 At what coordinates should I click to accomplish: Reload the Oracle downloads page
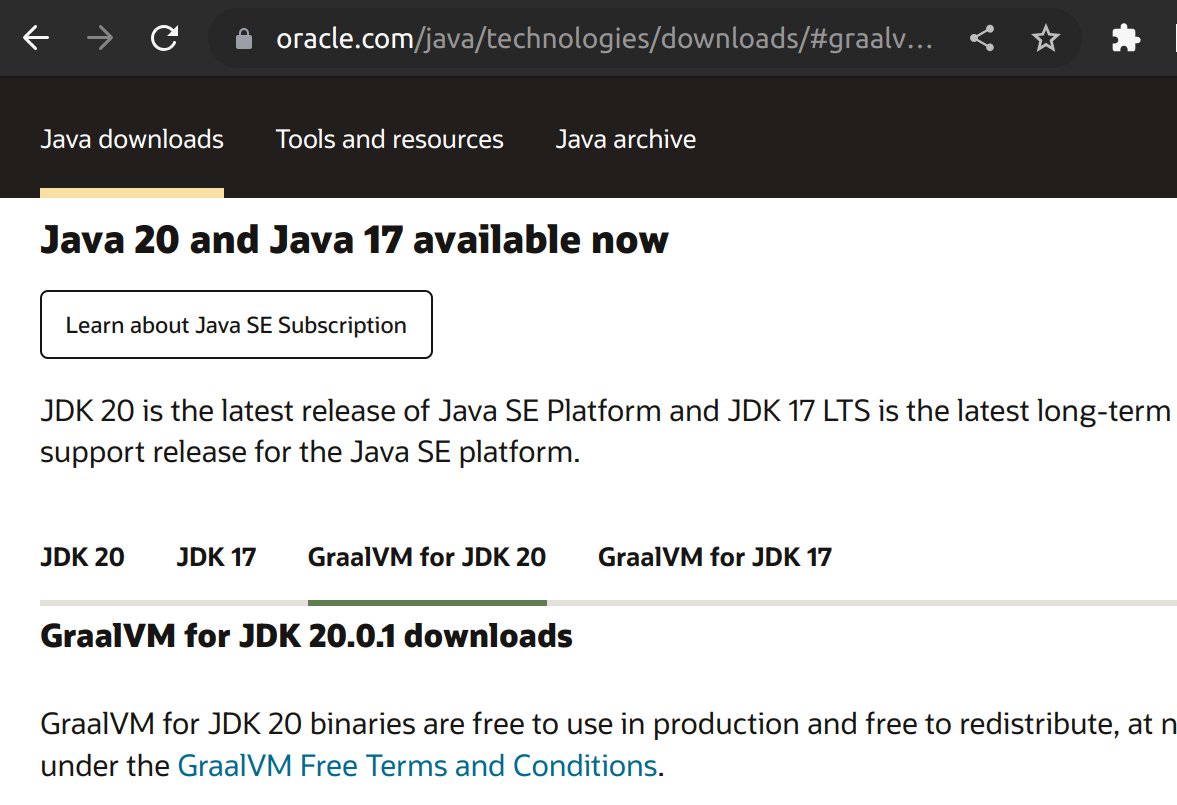click(x=164, y=38)
